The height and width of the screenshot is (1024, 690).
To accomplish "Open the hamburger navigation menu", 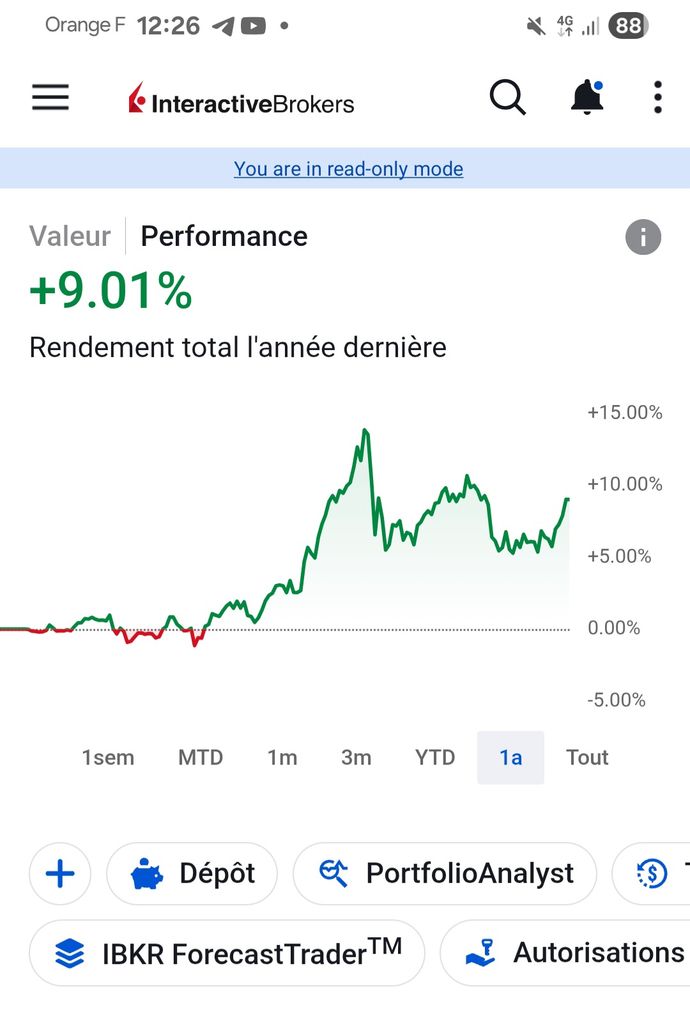I will pyautogui.click(x=50, y=98).
